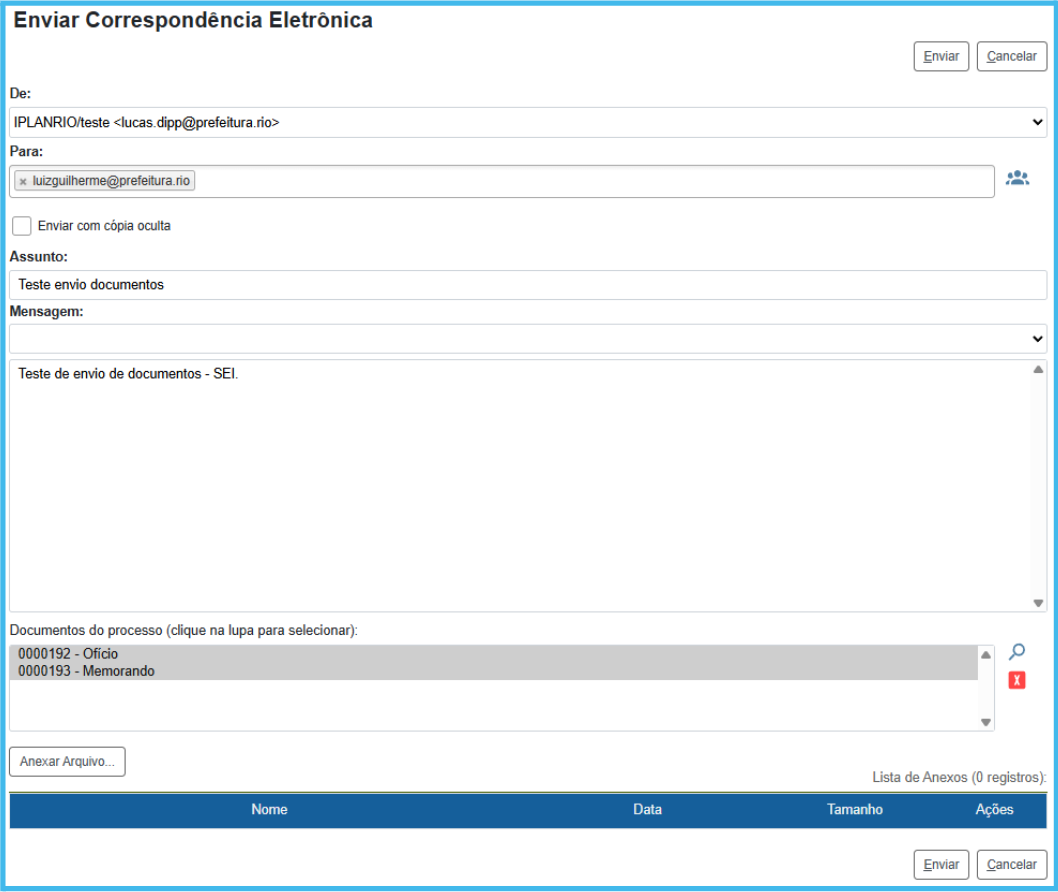This screenshot has width=1058, height=892.
Task: Open recipient group selector icon
Action: coord(1017,179)
